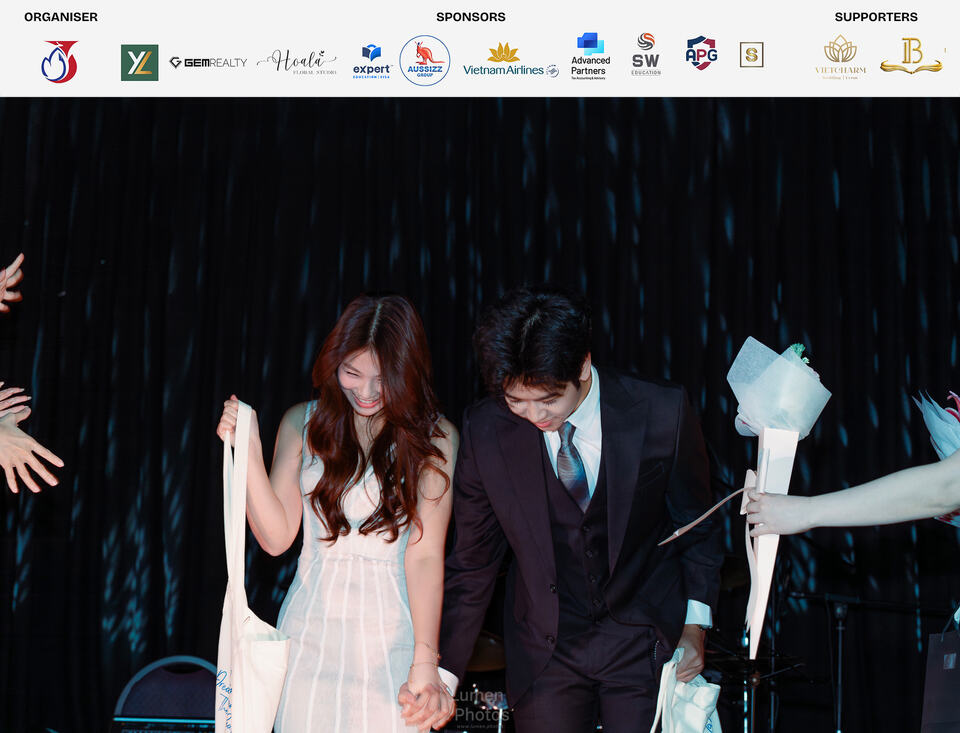Click the SUPPORTERS heading
The image size is (960, 733).
pyautogui.click(x=876, y=17)
